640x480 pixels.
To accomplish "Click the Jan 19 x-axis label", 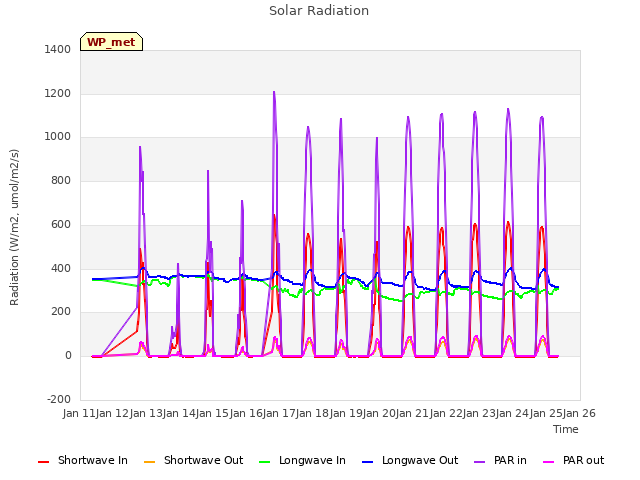I will click(346, 413).
